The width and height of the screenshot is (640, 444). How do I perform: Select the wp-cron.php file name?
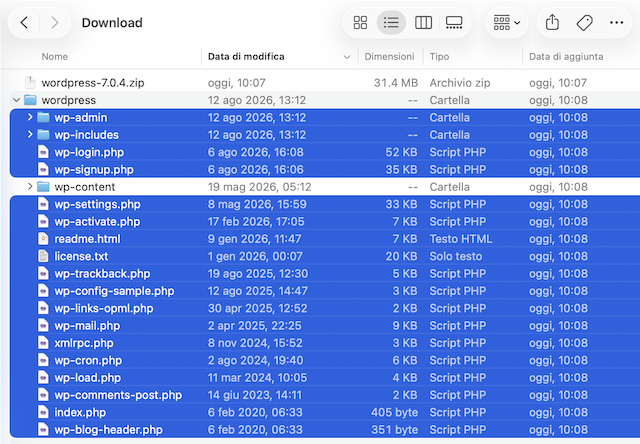[x=88, y=360]
